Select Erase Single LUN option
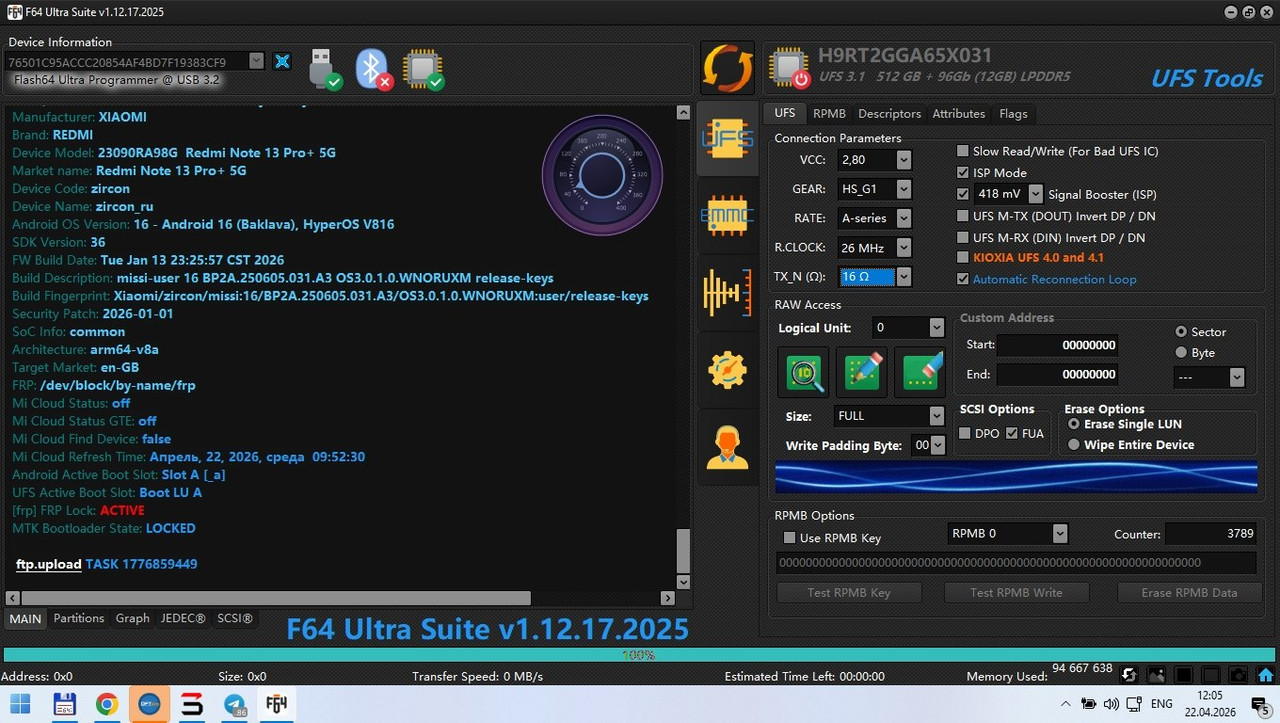 (1074, 424)
